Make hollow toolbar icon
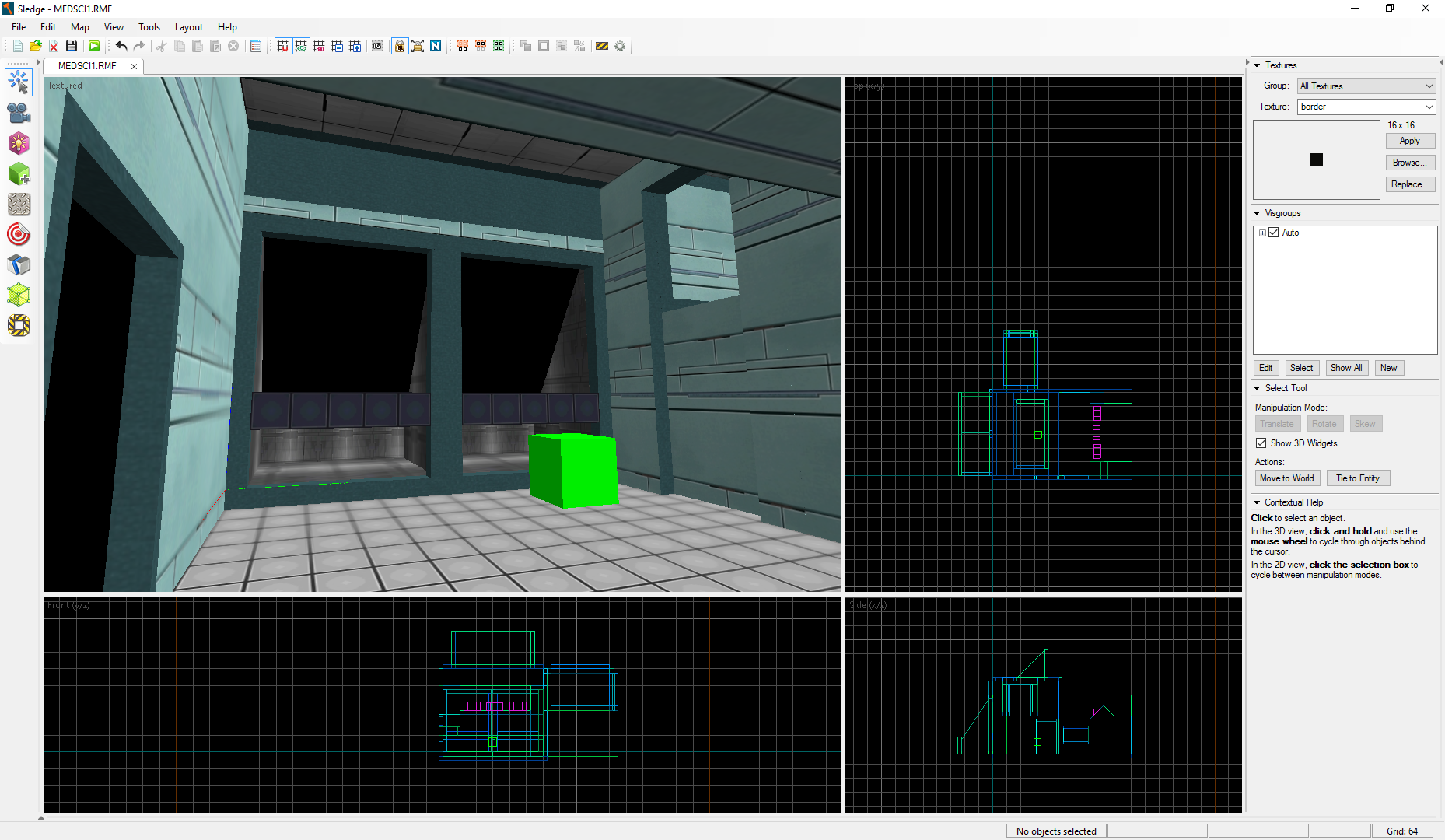Image resolution: width=1445 pixels, height=840 pixels. click(544, 47)
